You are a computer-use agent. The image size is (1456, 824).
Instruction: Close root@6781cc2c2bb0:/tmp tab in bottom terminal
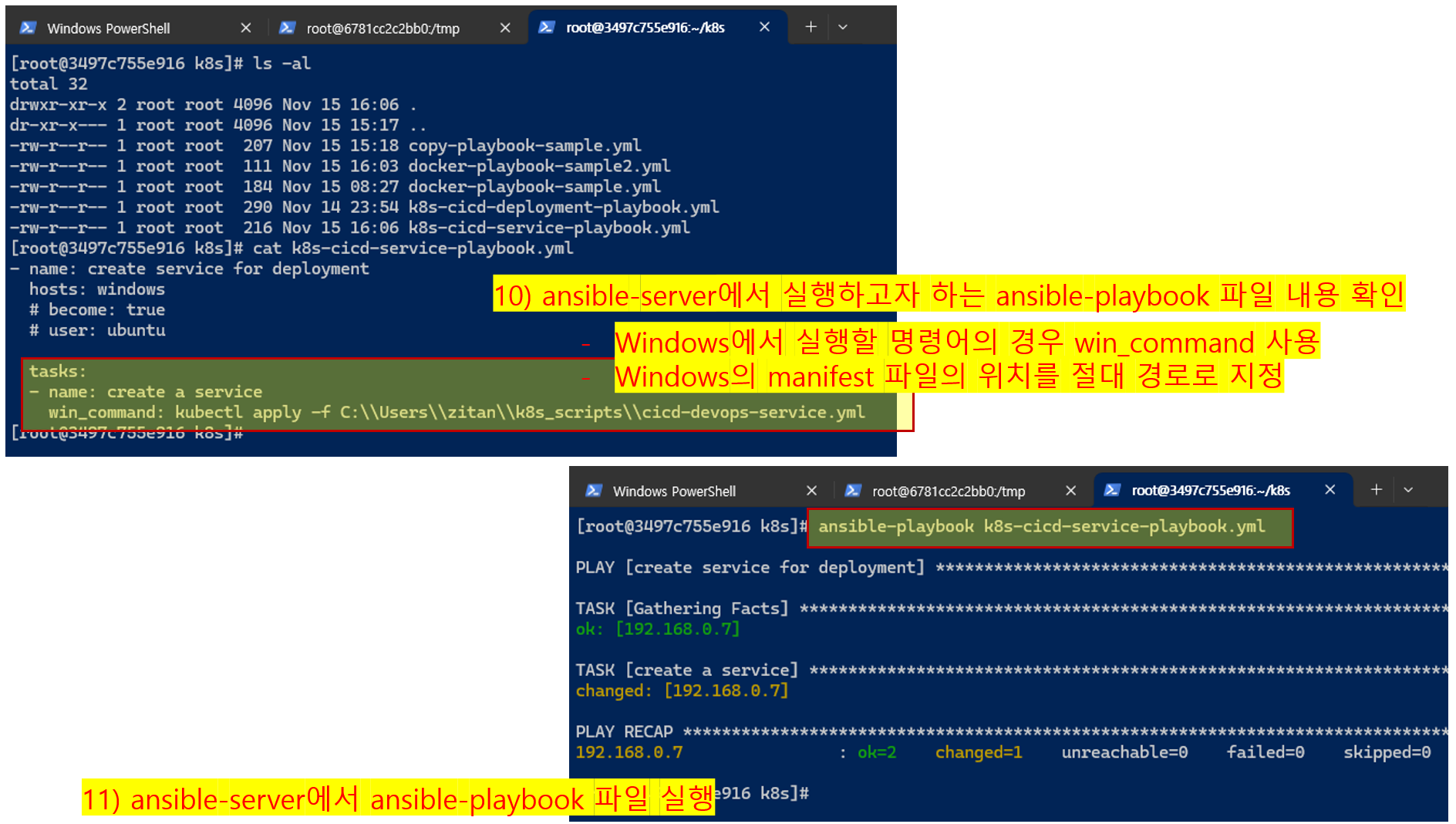point(1070,491)
